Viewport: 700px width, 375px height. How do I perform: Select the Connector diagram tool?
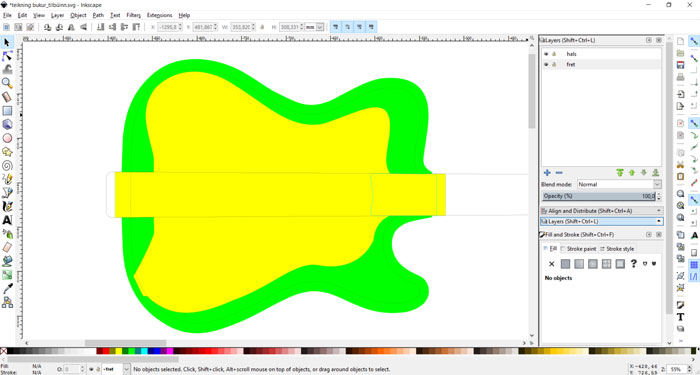[x=7, y=303]
